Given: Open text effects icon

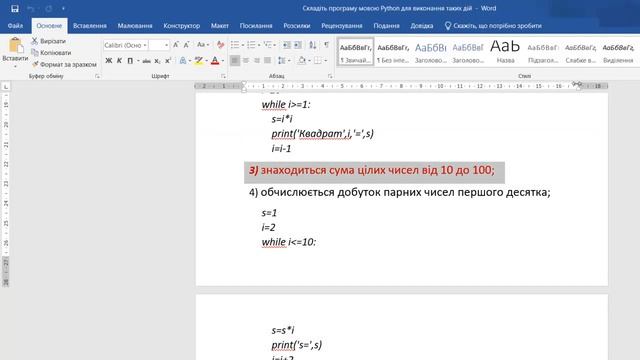Looking at the screenshot, I should (183, 61).
